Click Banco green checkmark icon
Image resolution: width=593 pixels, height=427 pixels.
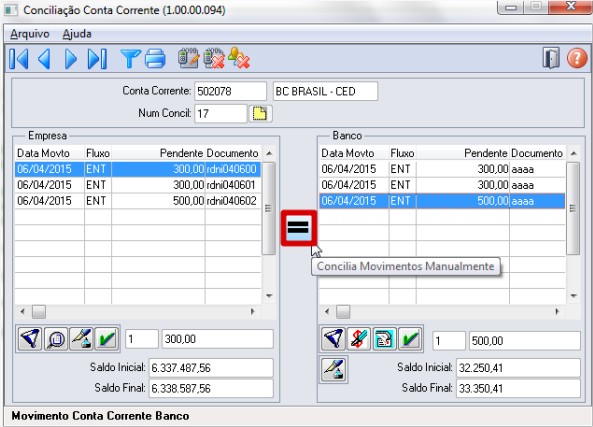click(410, 338)
